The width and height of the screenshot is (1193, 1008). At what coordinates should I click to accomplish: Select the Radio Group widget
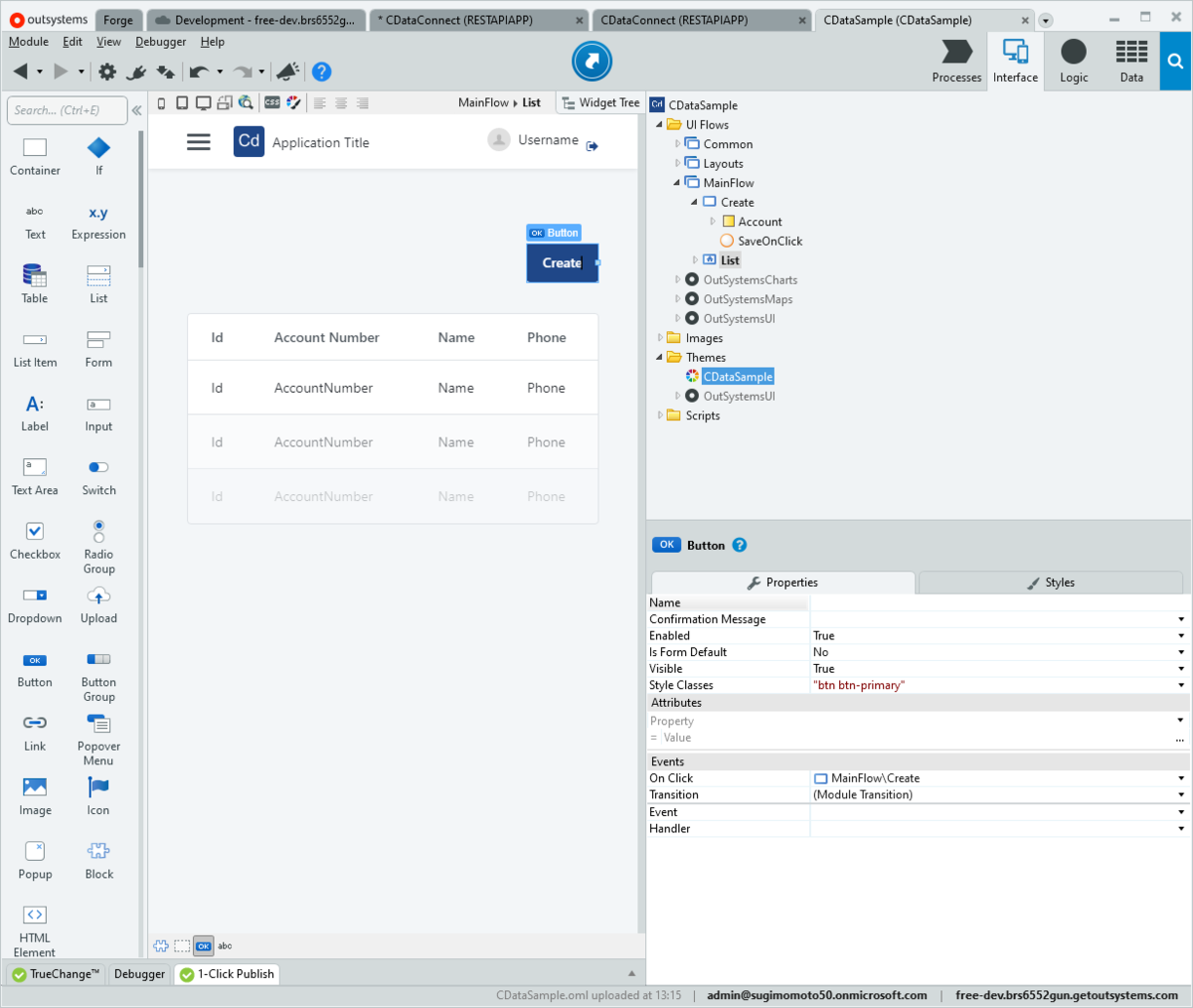(98, 547)
